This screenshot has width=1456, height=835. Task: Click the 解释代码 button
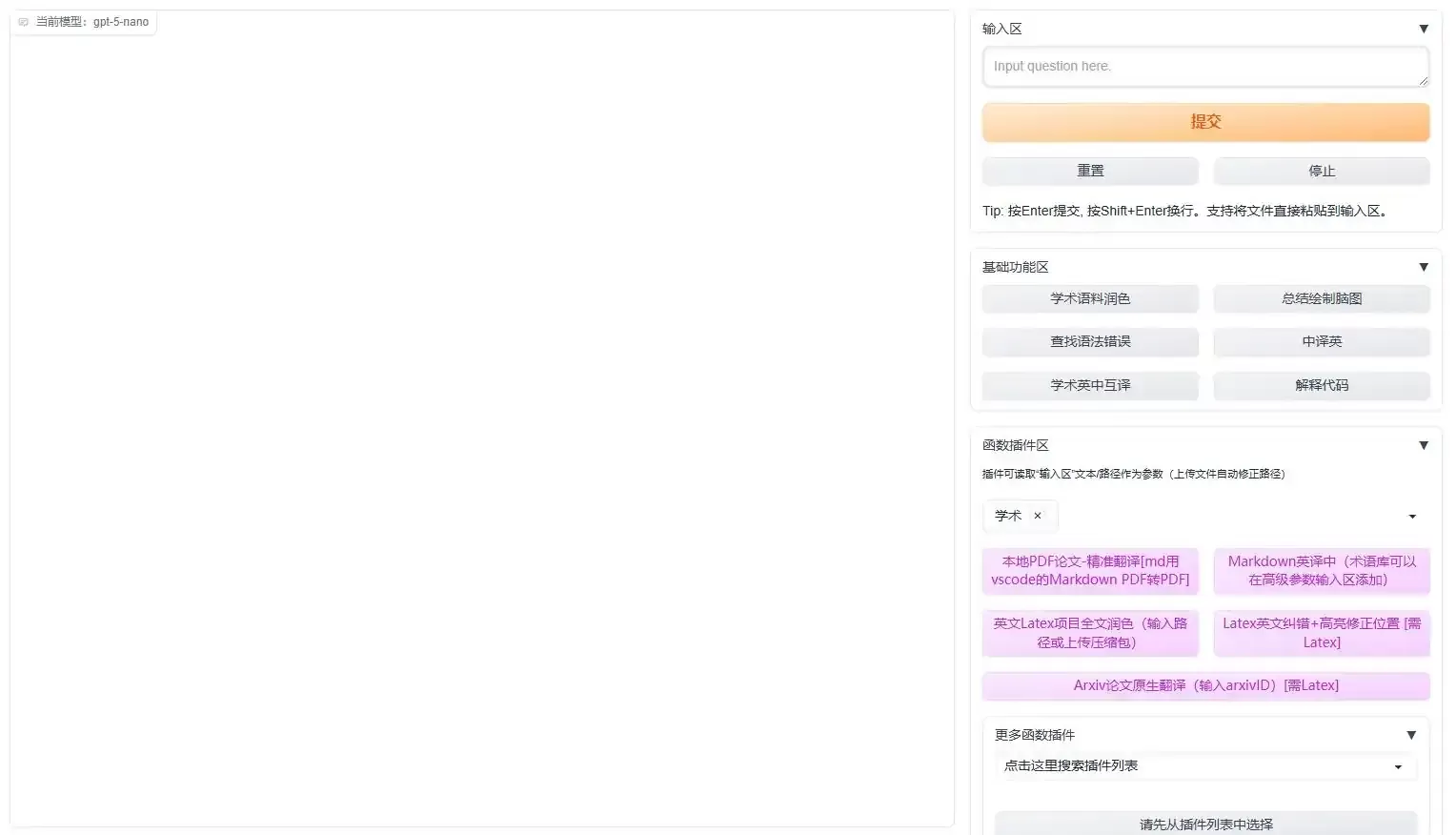point(1322,385)
